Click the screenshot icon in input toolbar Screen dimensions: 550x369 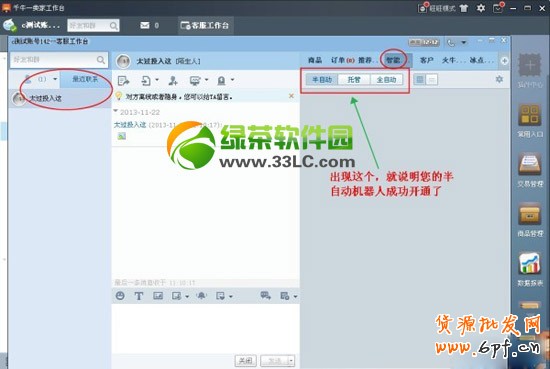point(176,296)
